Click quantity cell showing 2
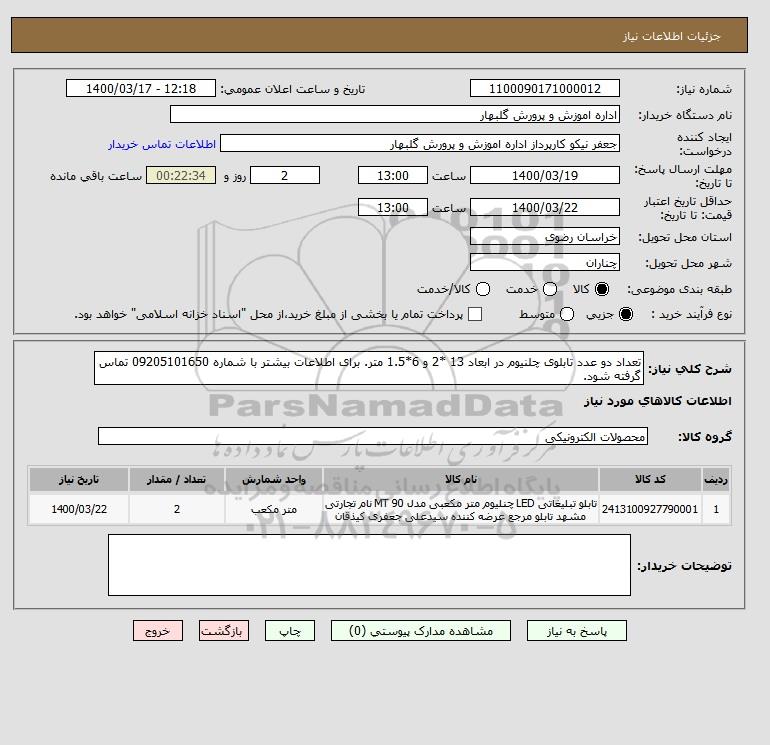770x745 pixels. click(x=177, y=509)
